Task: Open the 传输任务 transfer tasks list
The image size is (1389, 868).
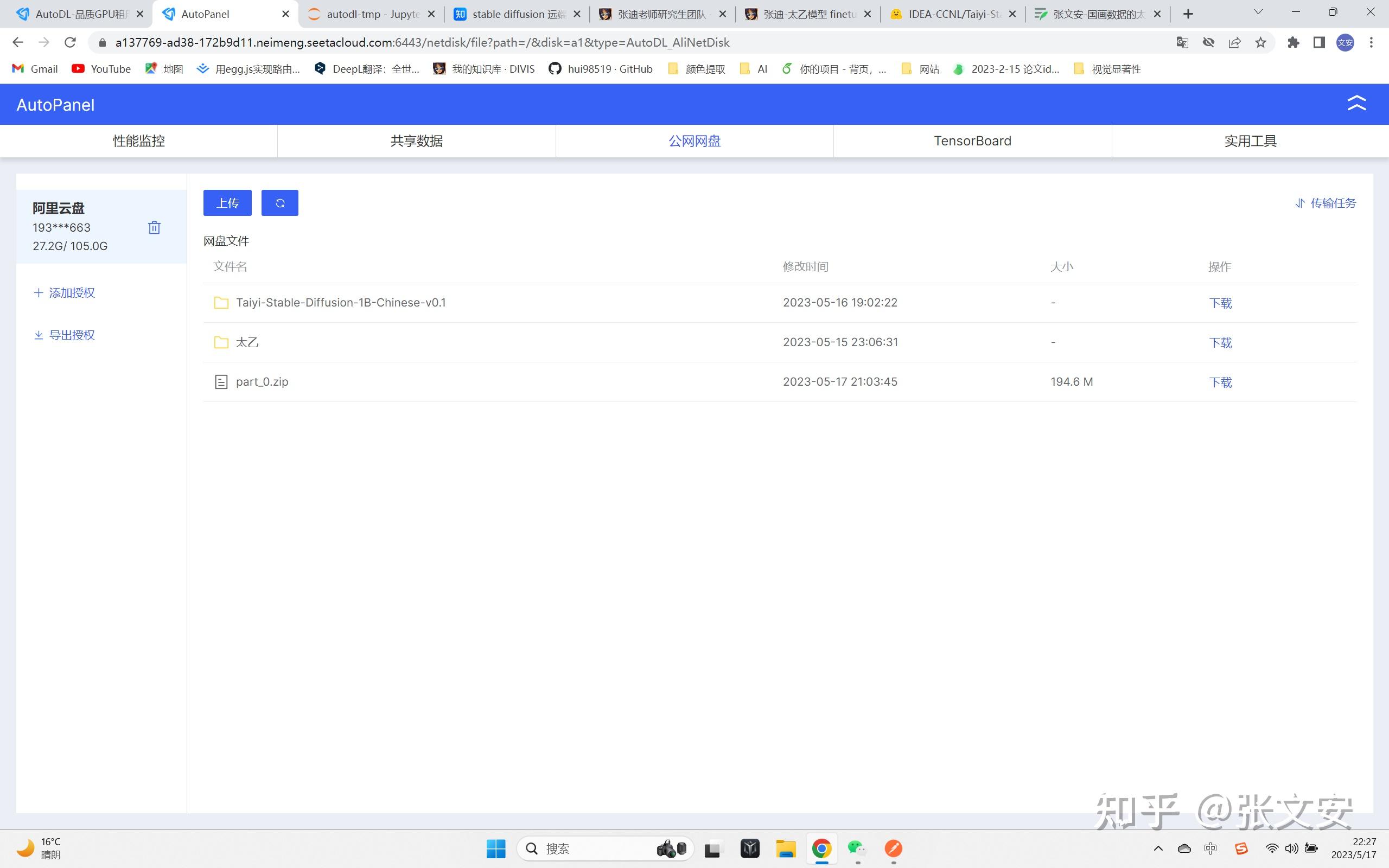Action: click(1326, 203)
